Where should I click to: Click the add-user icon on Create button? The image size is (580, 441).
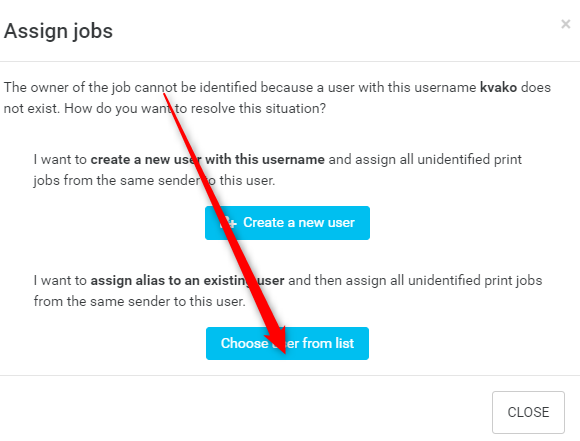pos(228,223)
